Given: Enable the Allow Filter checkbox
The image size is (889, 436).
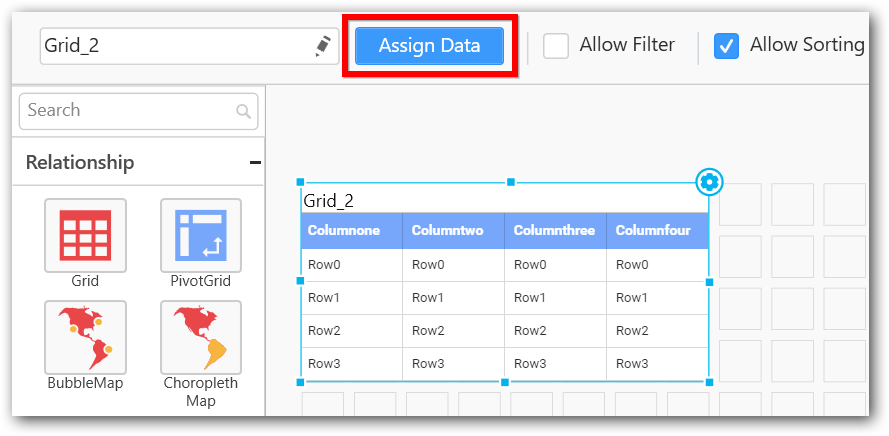Looking at the screenshot, I should click(x=556, y=46).
